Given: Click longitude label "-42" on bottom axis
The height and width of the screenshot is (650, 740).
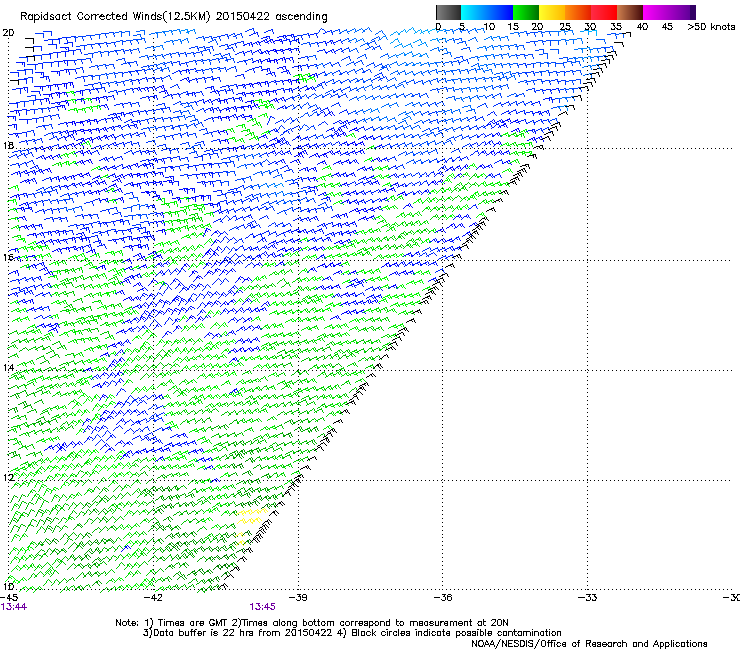Looking at the screenshot, I should (153, 598).
